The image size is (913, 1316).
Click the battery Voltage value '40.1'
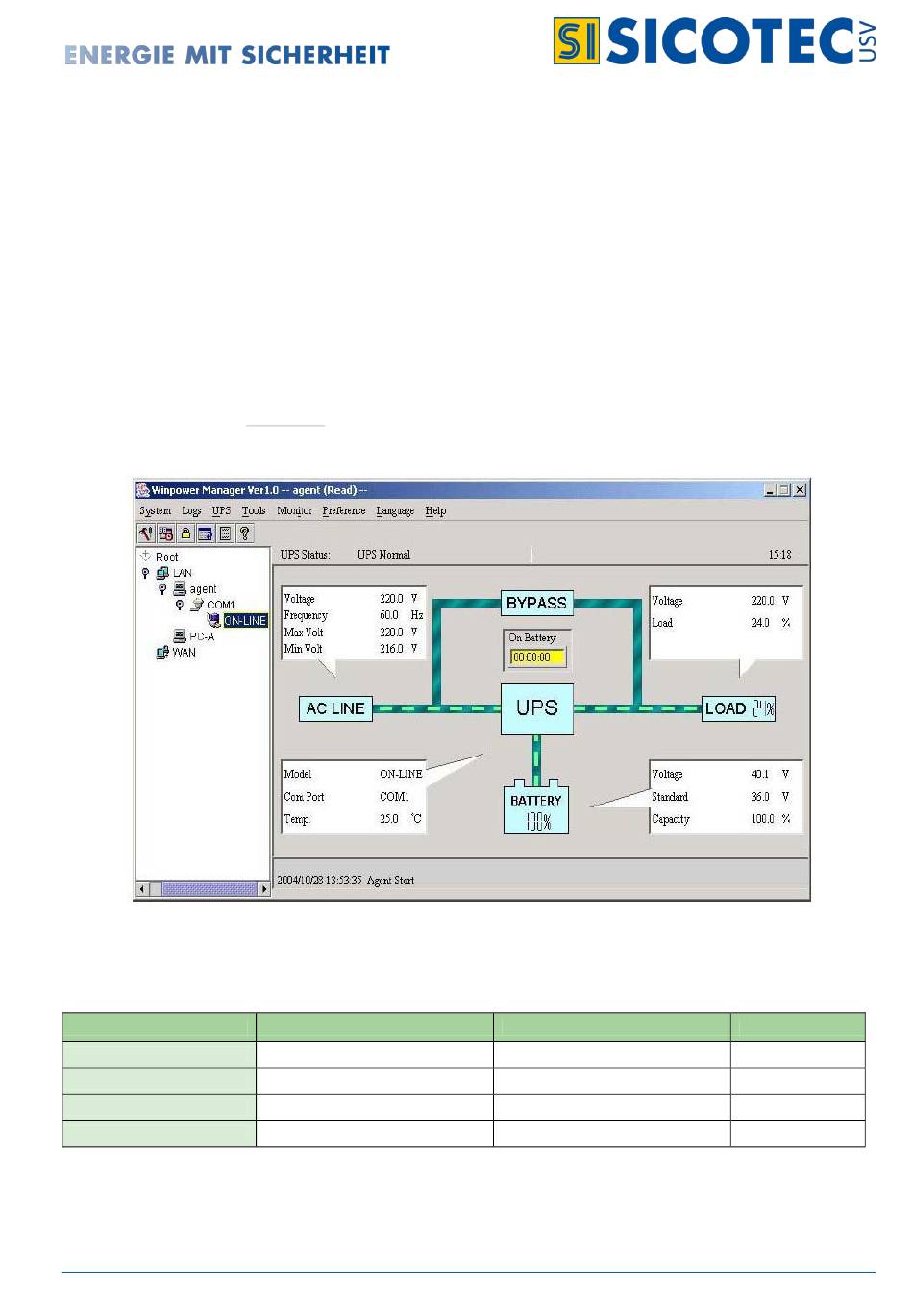coord(760,774)
